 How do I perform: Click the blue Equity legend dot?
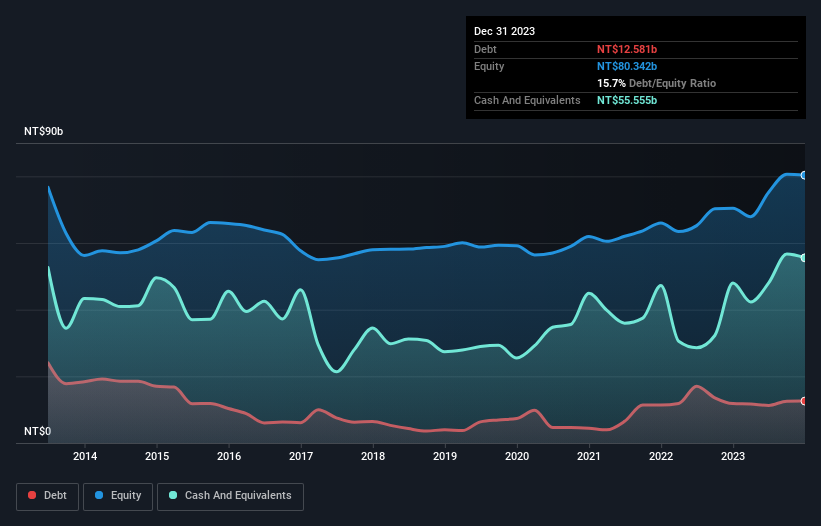coord(99,495)
